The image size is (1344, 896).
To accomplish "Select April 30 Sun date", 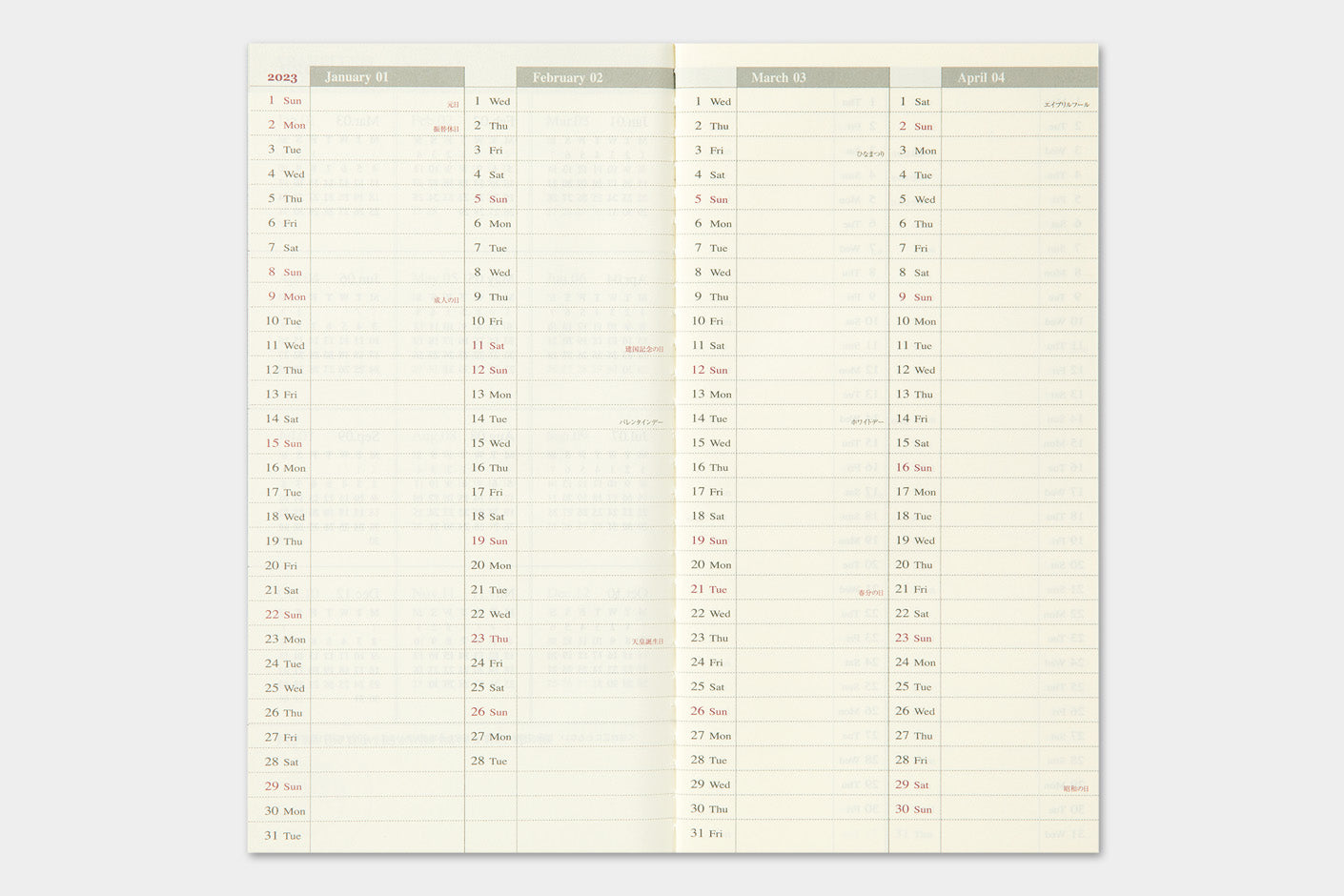I will point(914,809).
